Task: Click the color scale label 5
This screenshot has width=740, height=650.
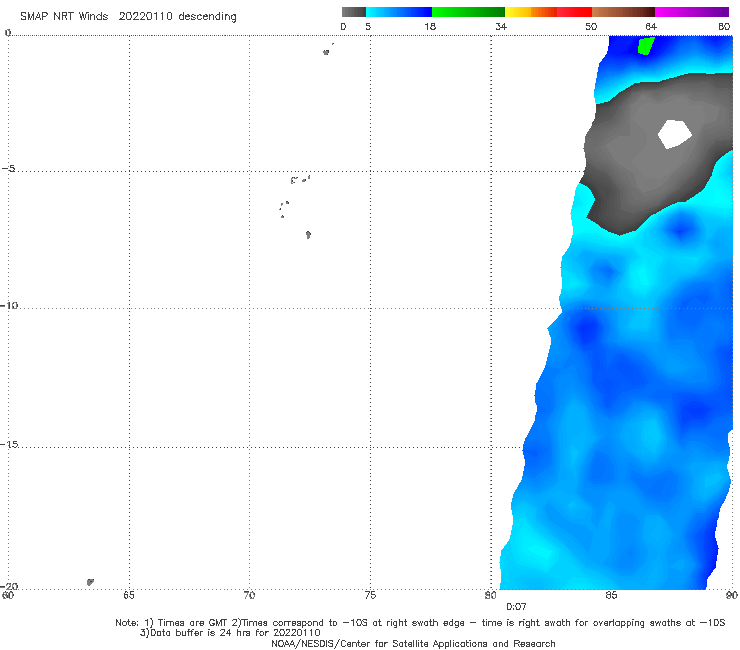Action: [368, 26]
